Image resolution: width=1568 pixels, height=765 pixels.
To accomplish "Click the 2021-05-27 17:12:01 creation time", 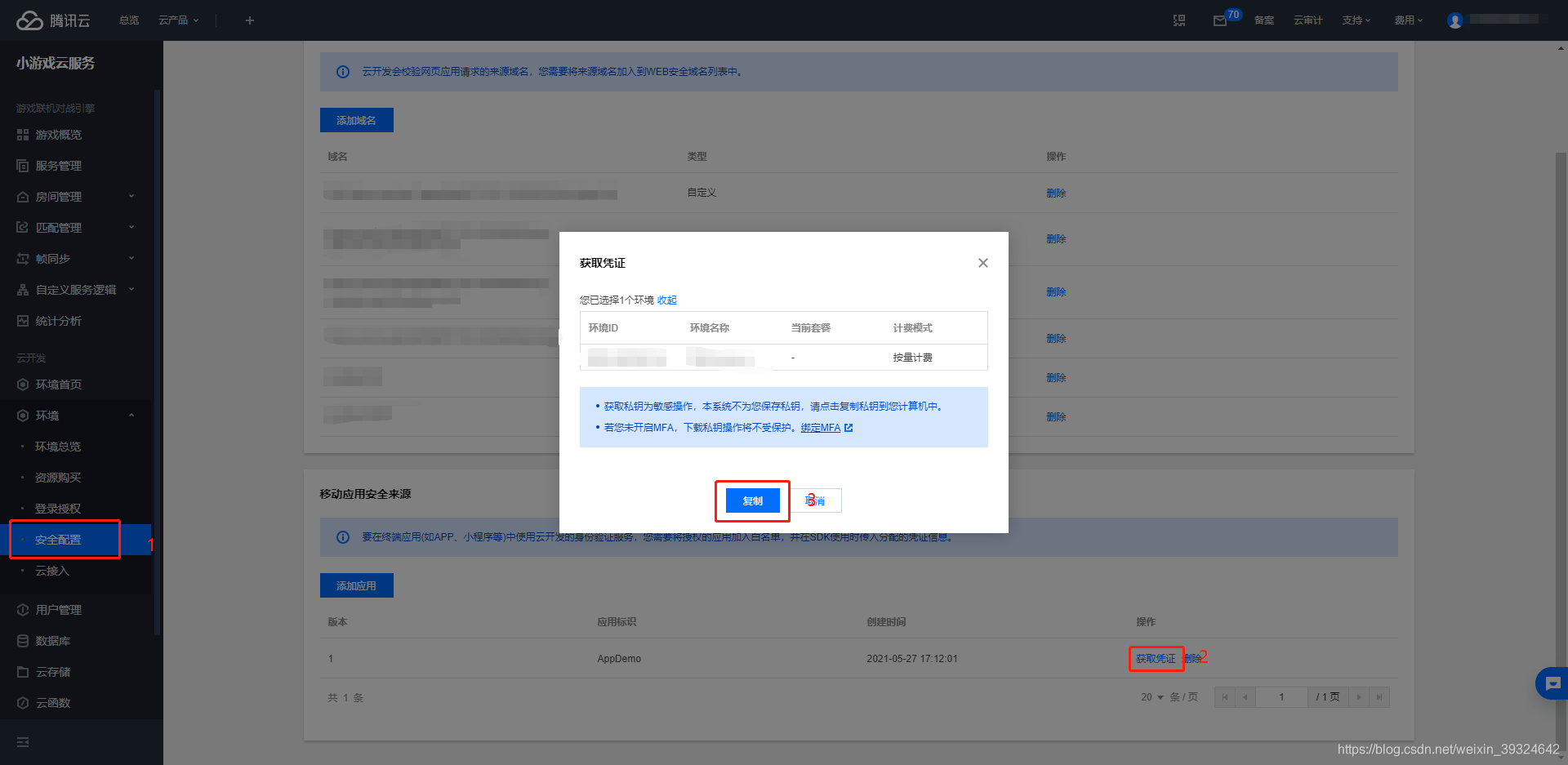I will click(912, 659).
